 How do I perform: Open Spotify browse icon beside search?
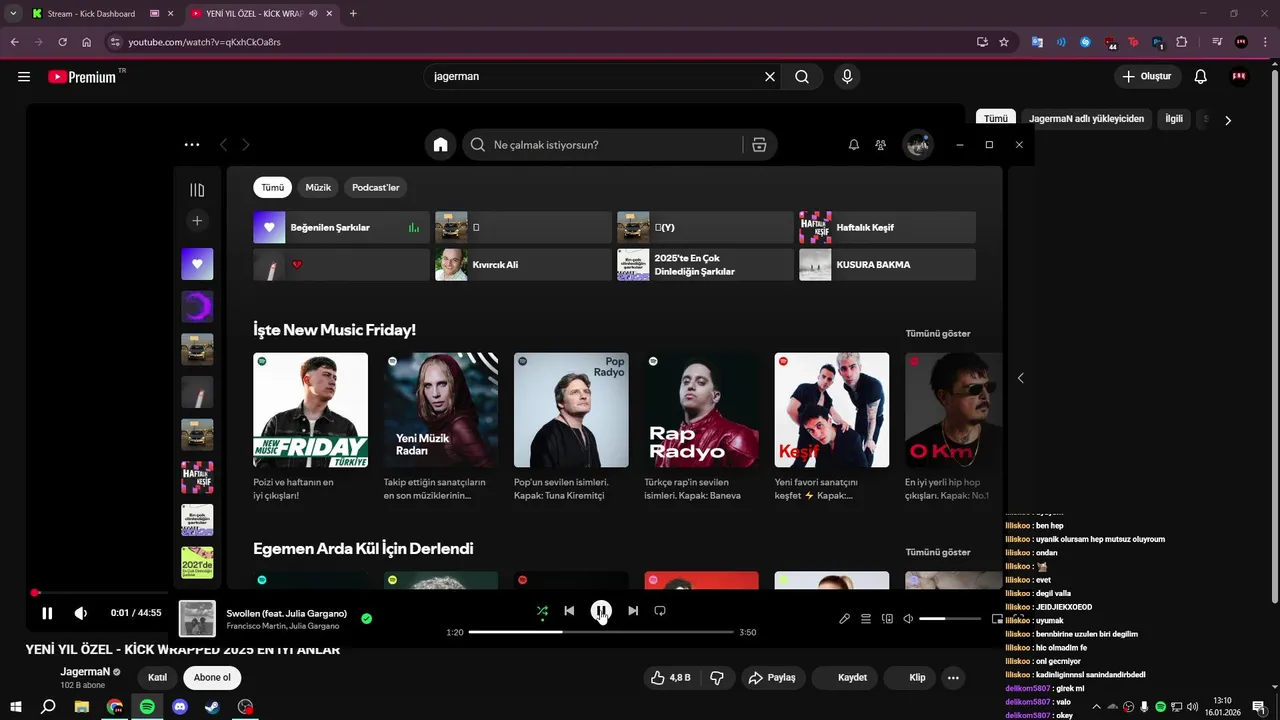click(759, 145)
